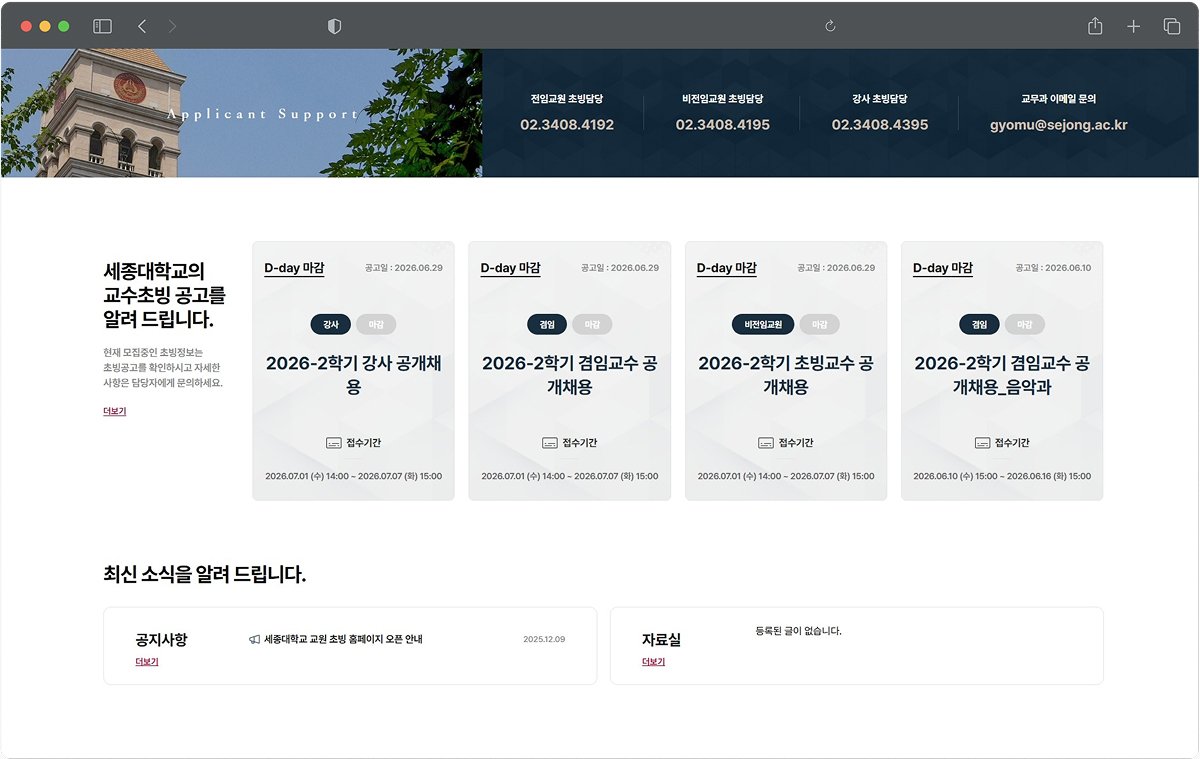
Task: Click 마감 badge next to 강사 badge
Action: (376, 324)
